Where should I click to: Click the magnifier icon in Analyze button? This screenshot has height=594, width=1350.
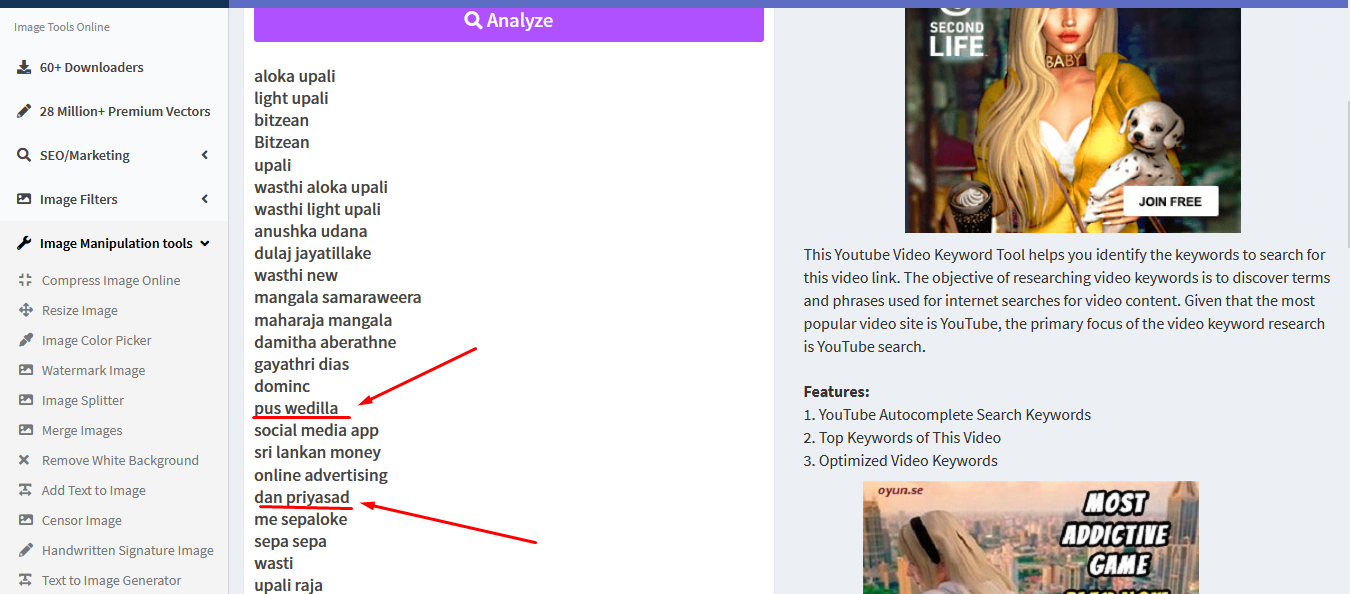pyautogui.click(x=473, y=20)
